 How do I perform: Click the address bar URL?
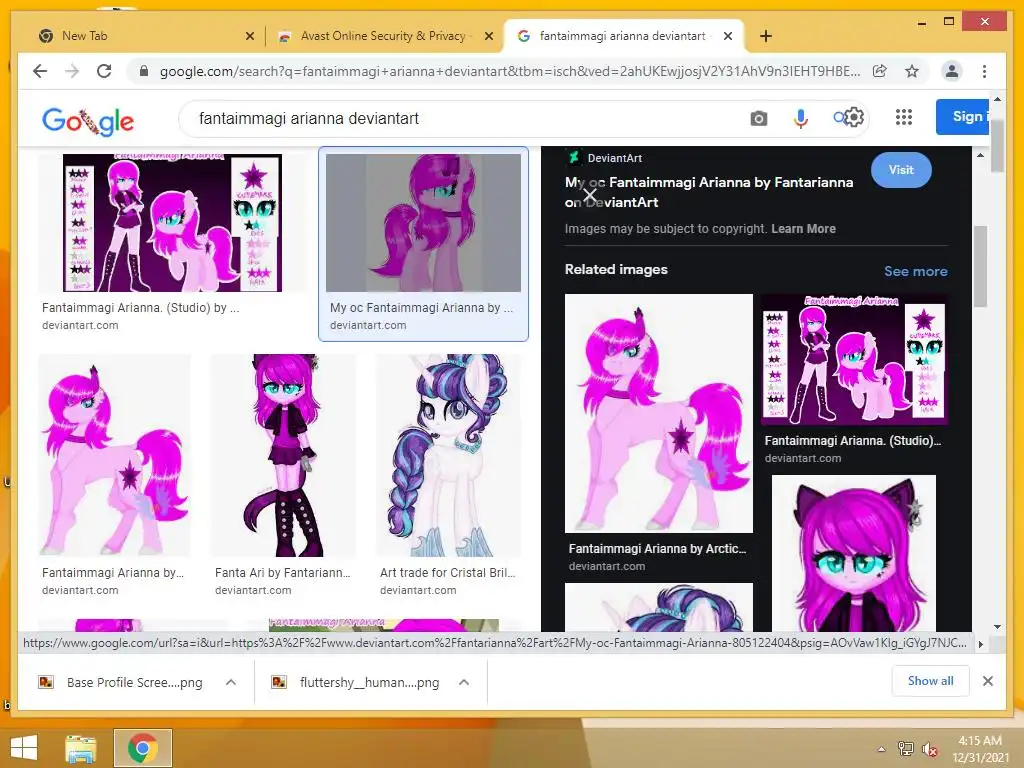click(509, 71)
